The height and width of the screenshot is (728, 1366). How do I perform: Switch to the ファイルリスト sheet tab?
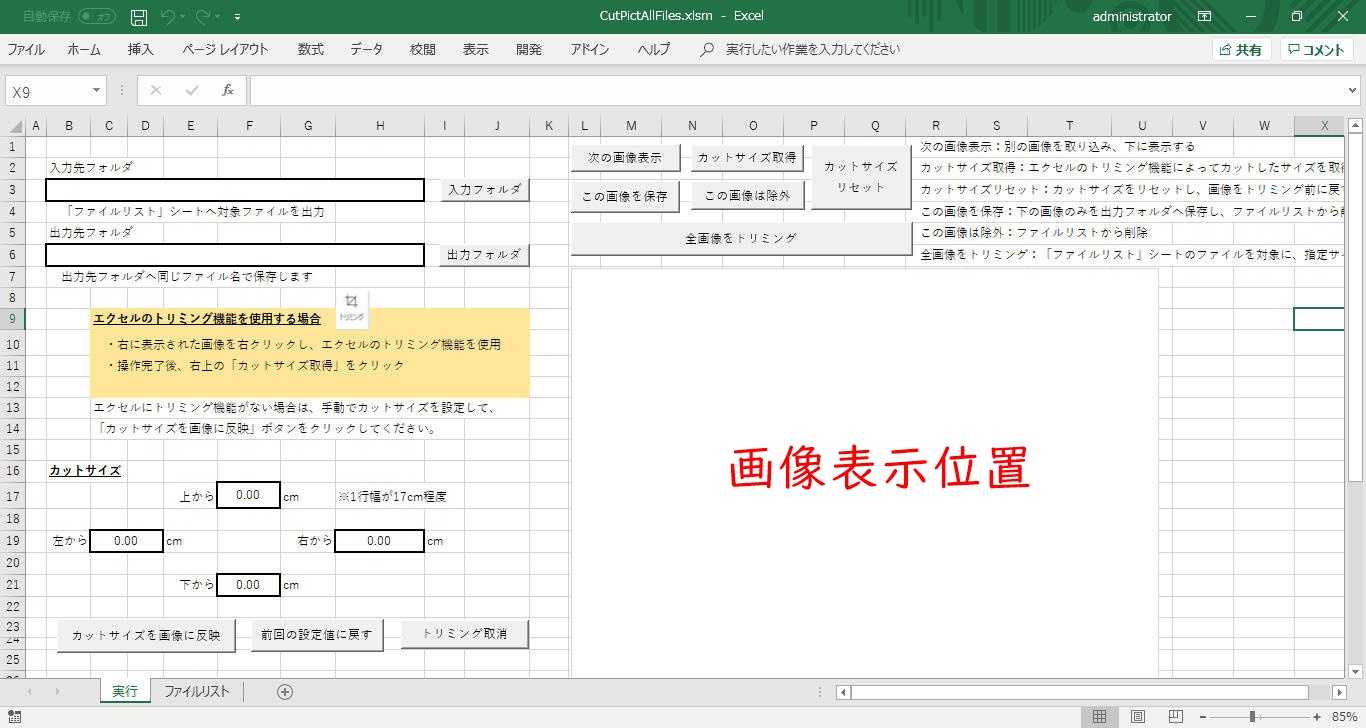(x=197, y=692)
